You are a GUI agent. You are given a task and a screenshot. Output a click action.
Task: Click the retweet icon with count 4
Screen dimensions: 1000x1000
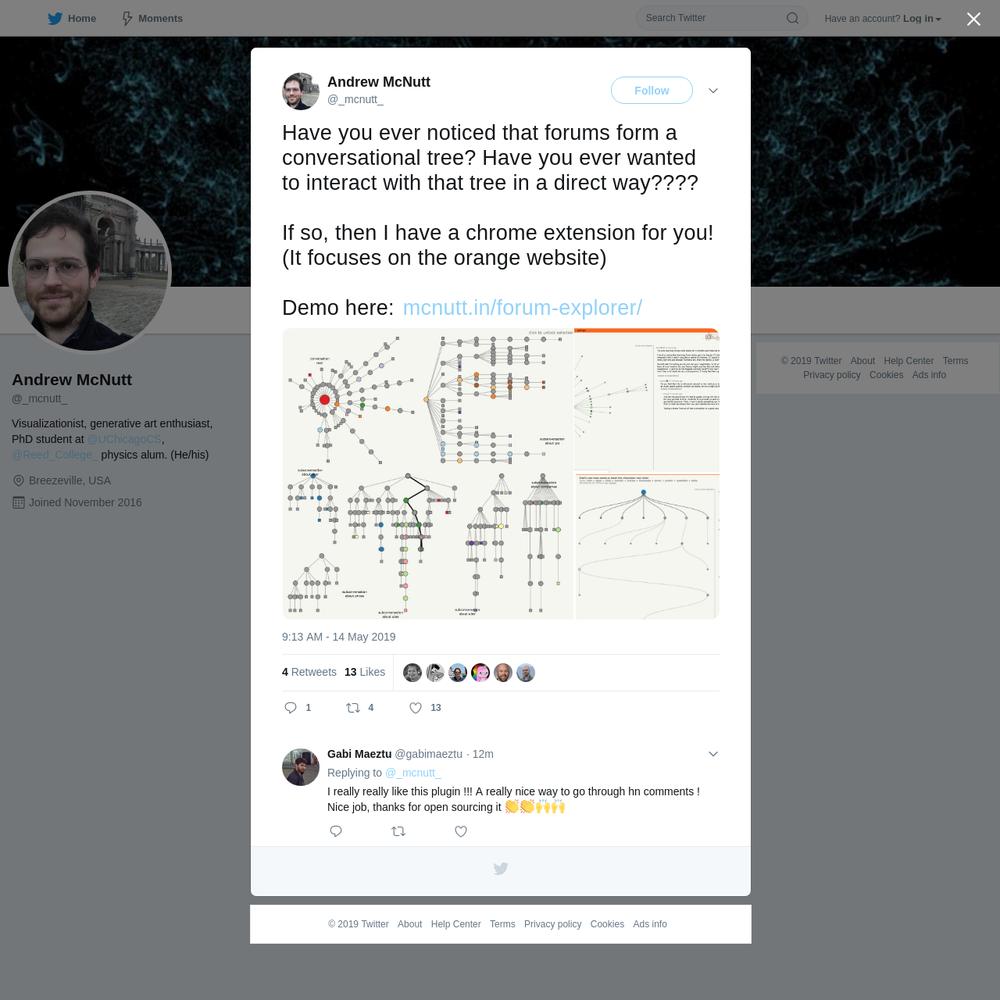point(353,707)
